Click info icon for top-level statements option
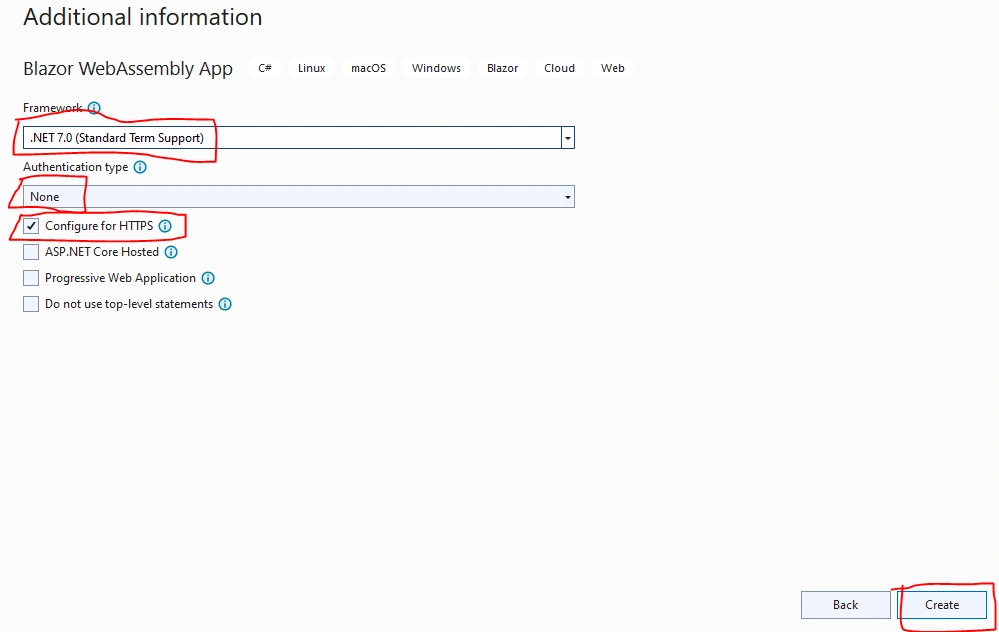Viewport: 999px width, 632px height. (225, 305)
